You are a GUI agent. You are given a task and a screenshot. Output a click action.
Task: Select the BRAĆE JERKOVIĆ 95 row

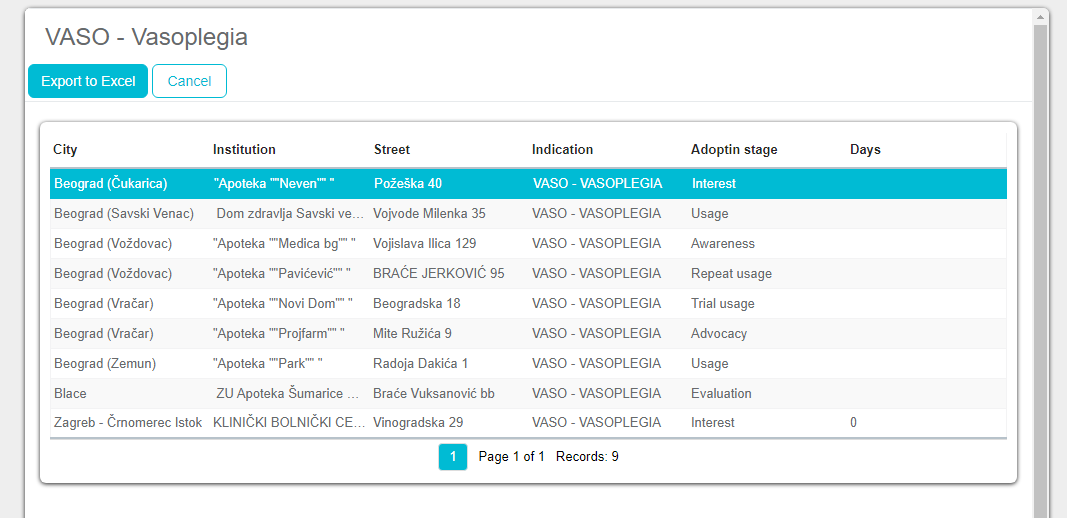438,274
